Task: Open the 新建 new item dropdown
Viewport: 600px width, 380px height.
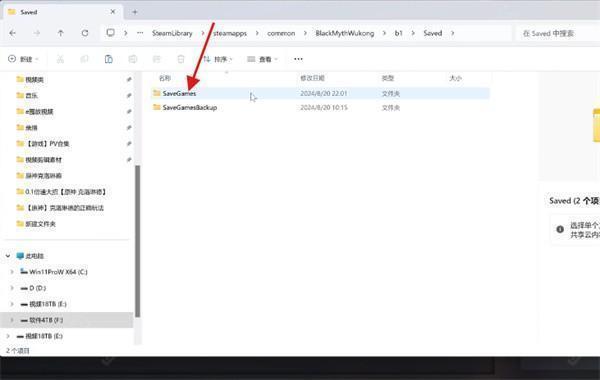Action: (x=23, y=59)
